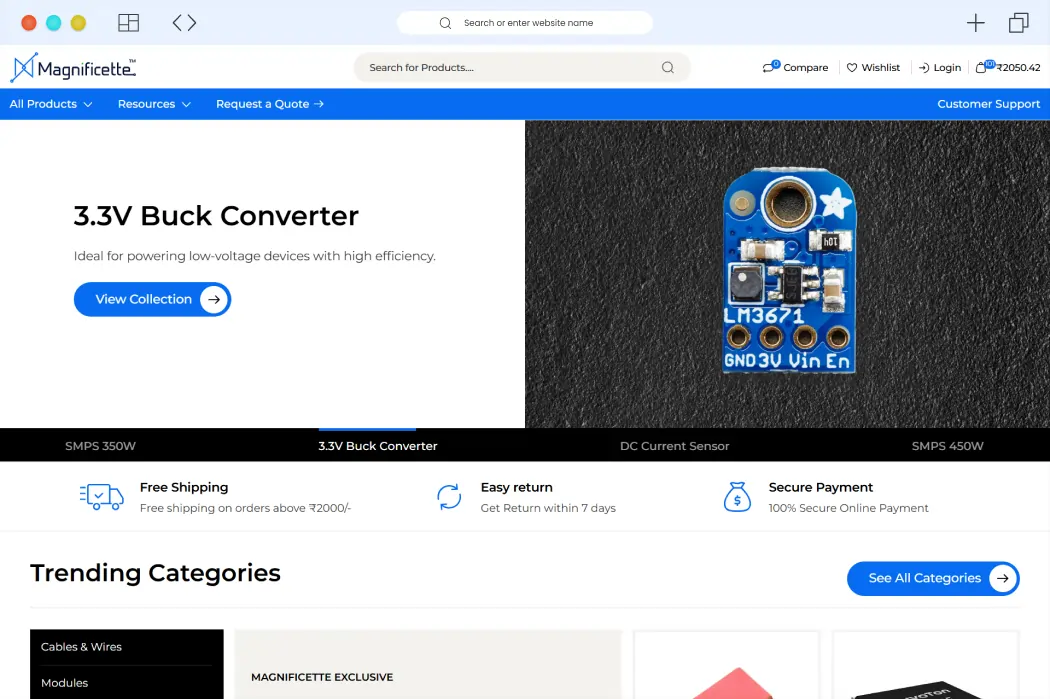Click the search magnifier icon in product search
Image resolution: width=1050 pixels, height=699 pixels.
tap(667, 68)
